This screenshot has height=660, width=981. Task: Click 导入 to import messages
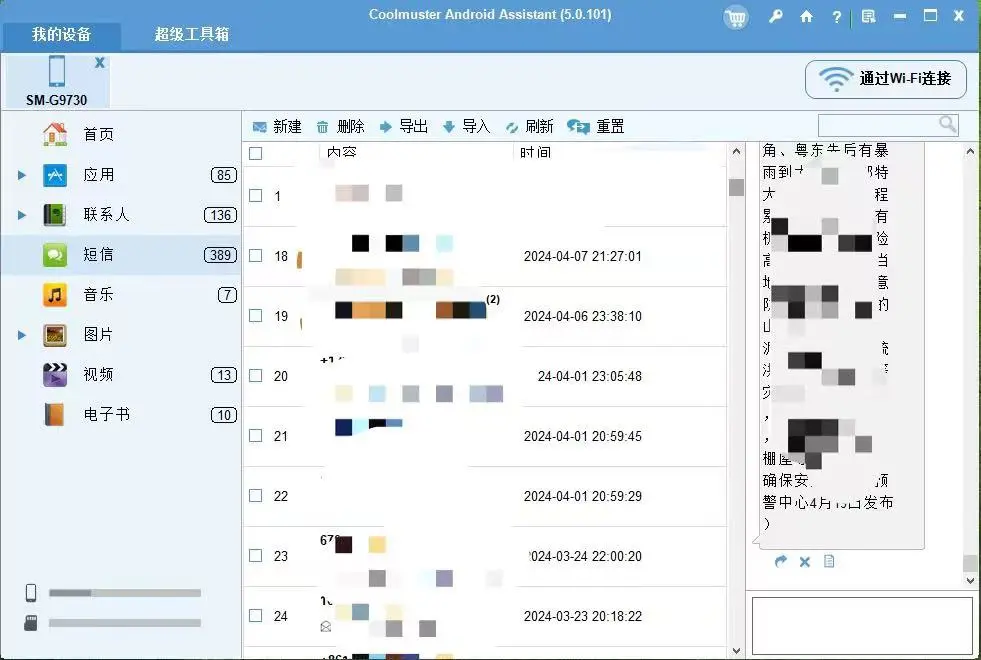(466, 127)
